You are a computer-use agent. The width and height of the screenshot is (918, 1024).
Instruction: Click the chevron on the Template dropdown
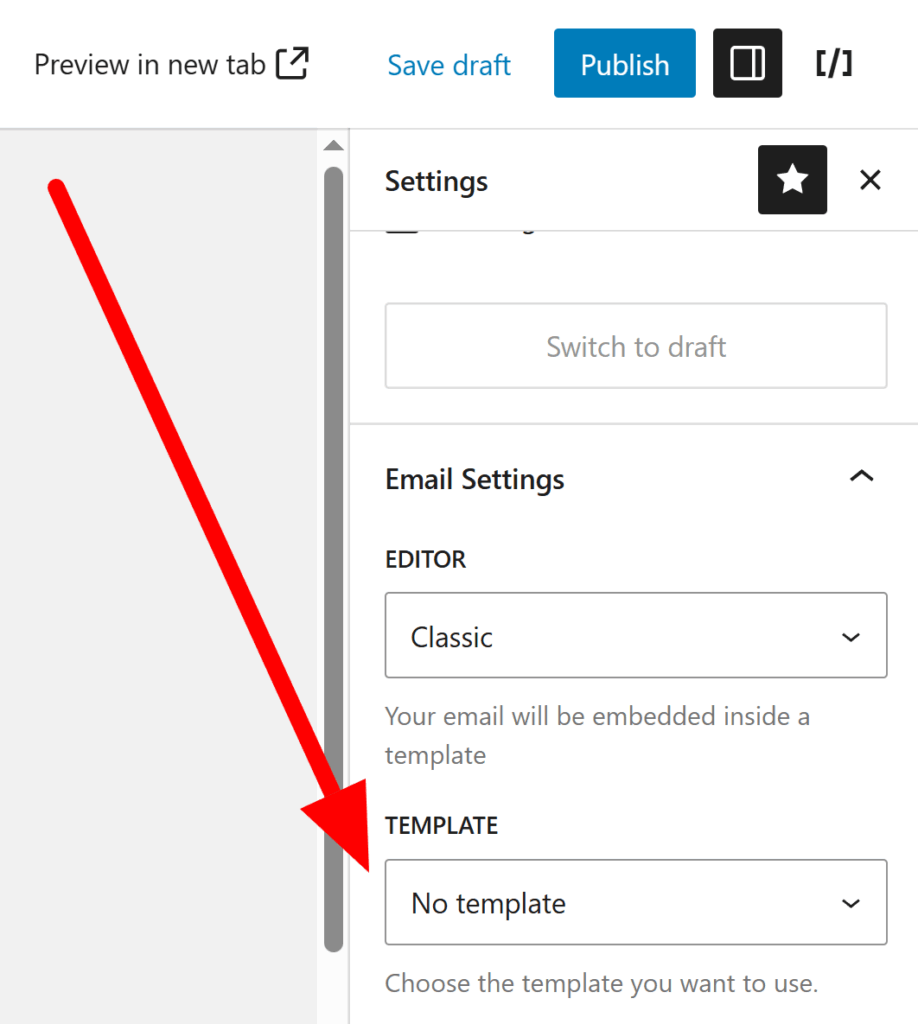851,902
